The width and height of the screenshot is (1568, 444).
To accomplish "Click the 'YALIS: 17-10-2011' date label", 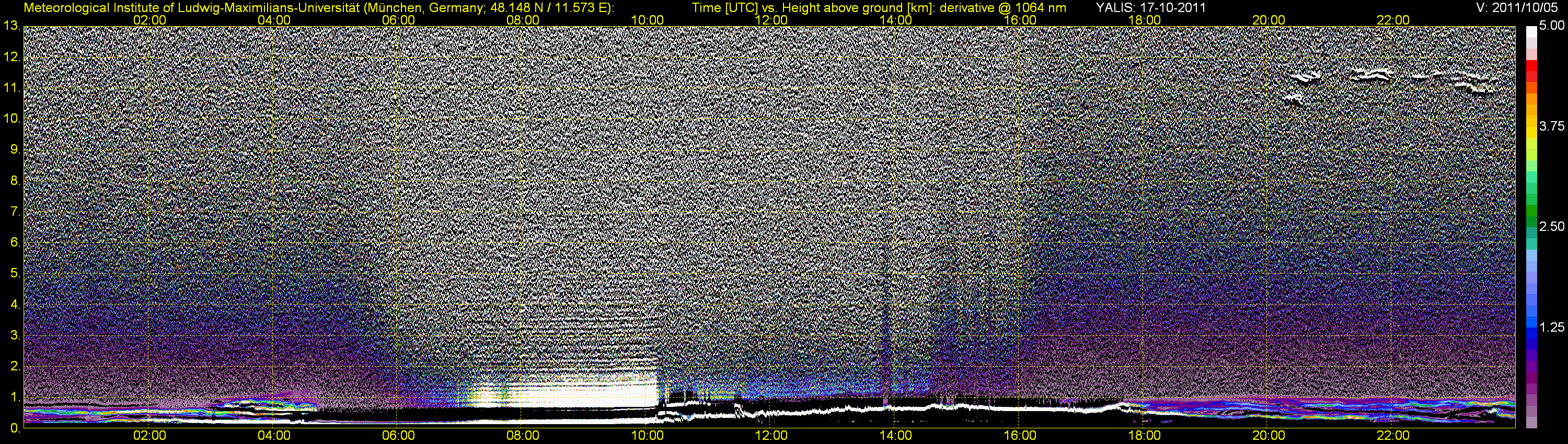I will click(x=1150, y=8).
